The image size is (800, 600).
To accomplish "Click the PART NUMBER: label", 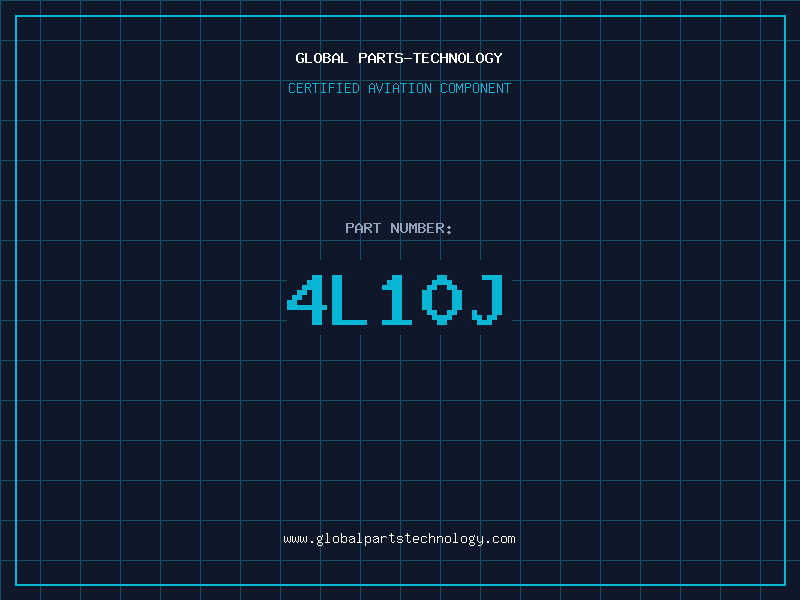I will click(398, 228).
